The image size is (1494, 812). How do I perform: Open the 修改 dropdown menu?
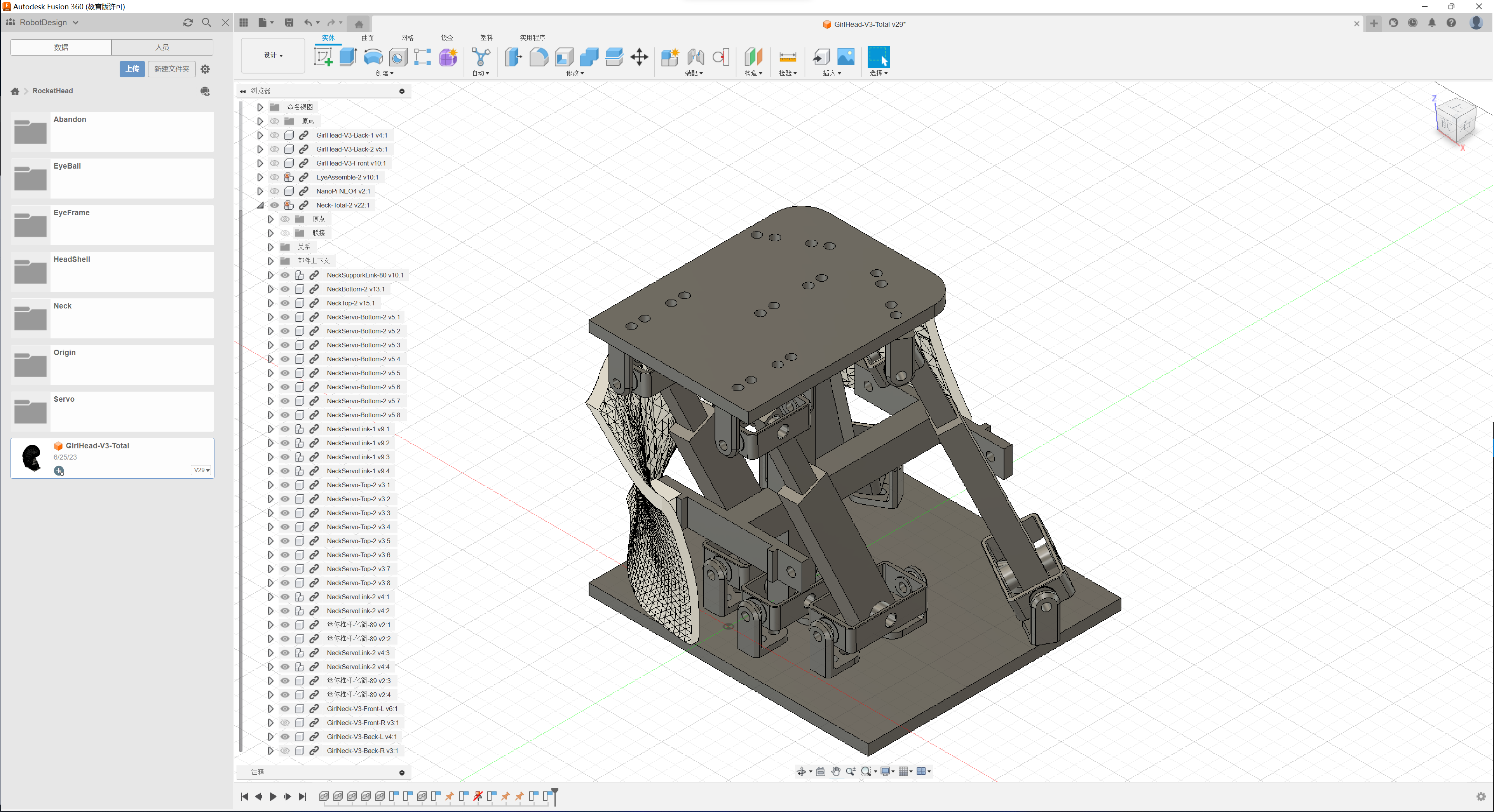tap(575, 73)
